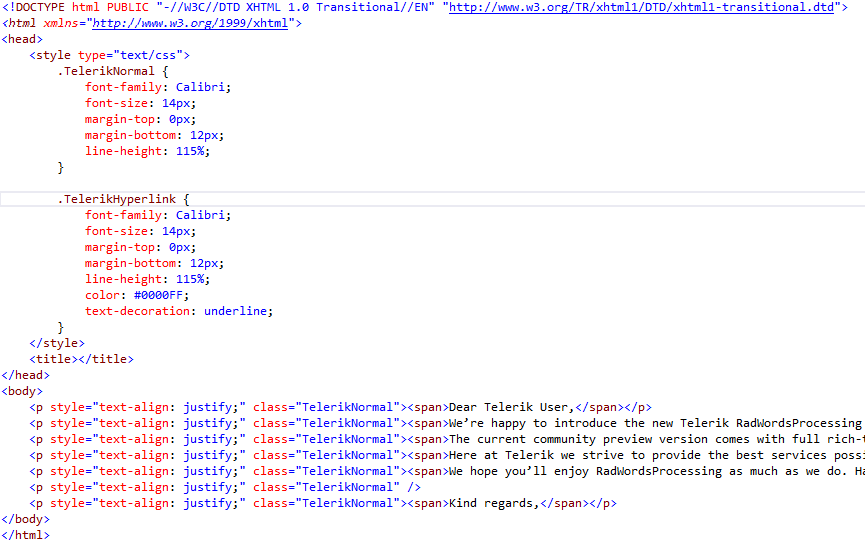Click the closing body tag

[25, 519]
